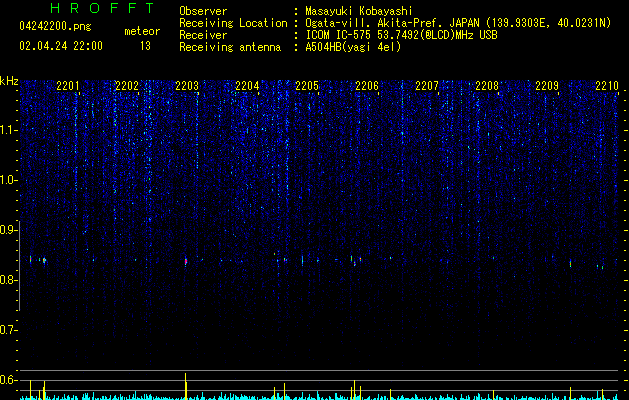Click the 1.1 kHz axis label
Image resolution: width=629 pixels, height=400 pixels.
[8, 130]
